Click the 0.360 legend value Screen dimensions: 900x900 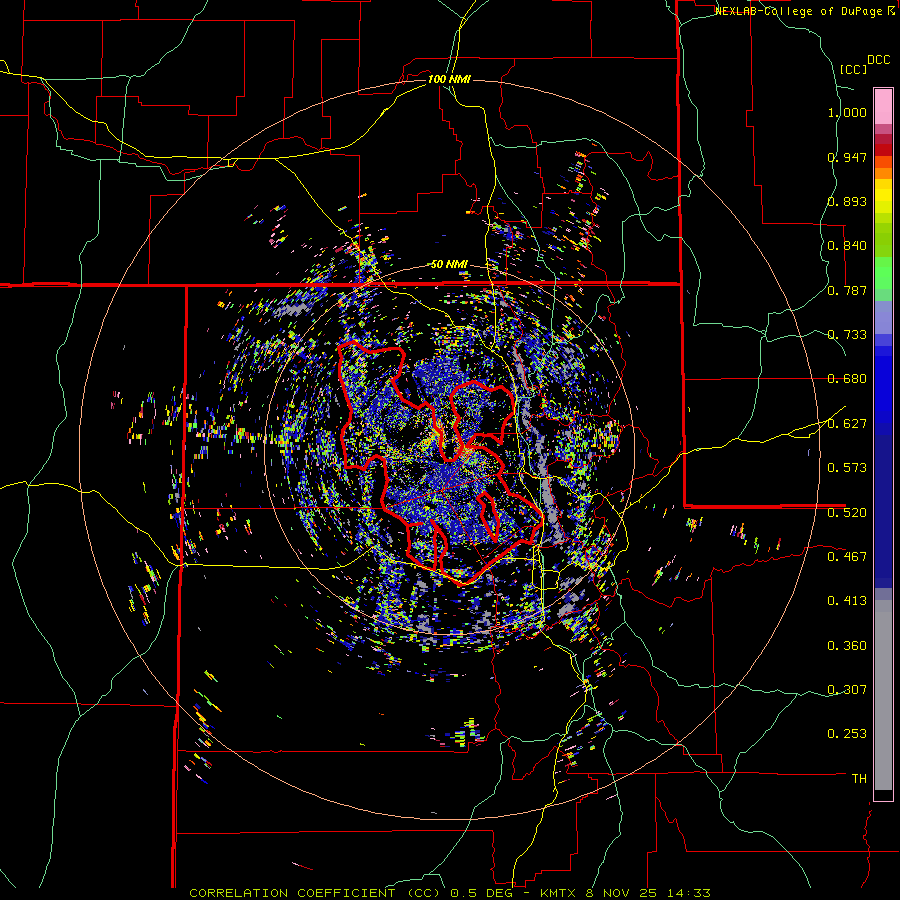coord(847,646)
